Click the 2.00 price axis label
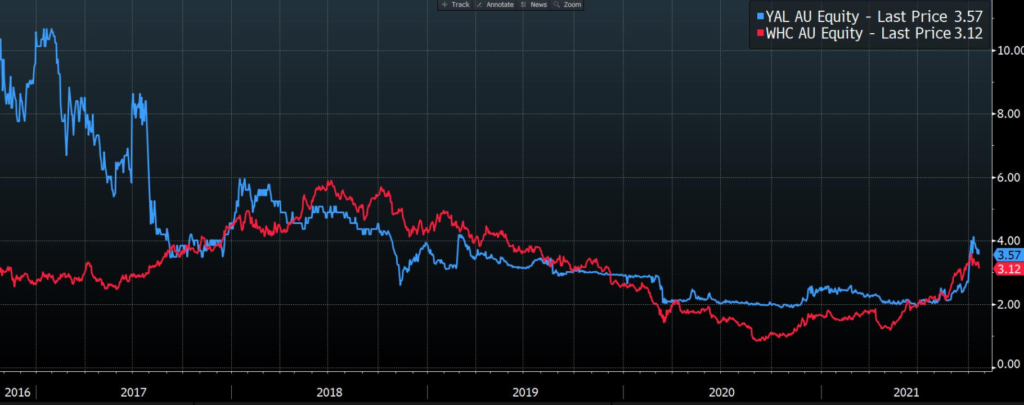The width and height of the screenshot is (1024, 405). (1010, 305)
